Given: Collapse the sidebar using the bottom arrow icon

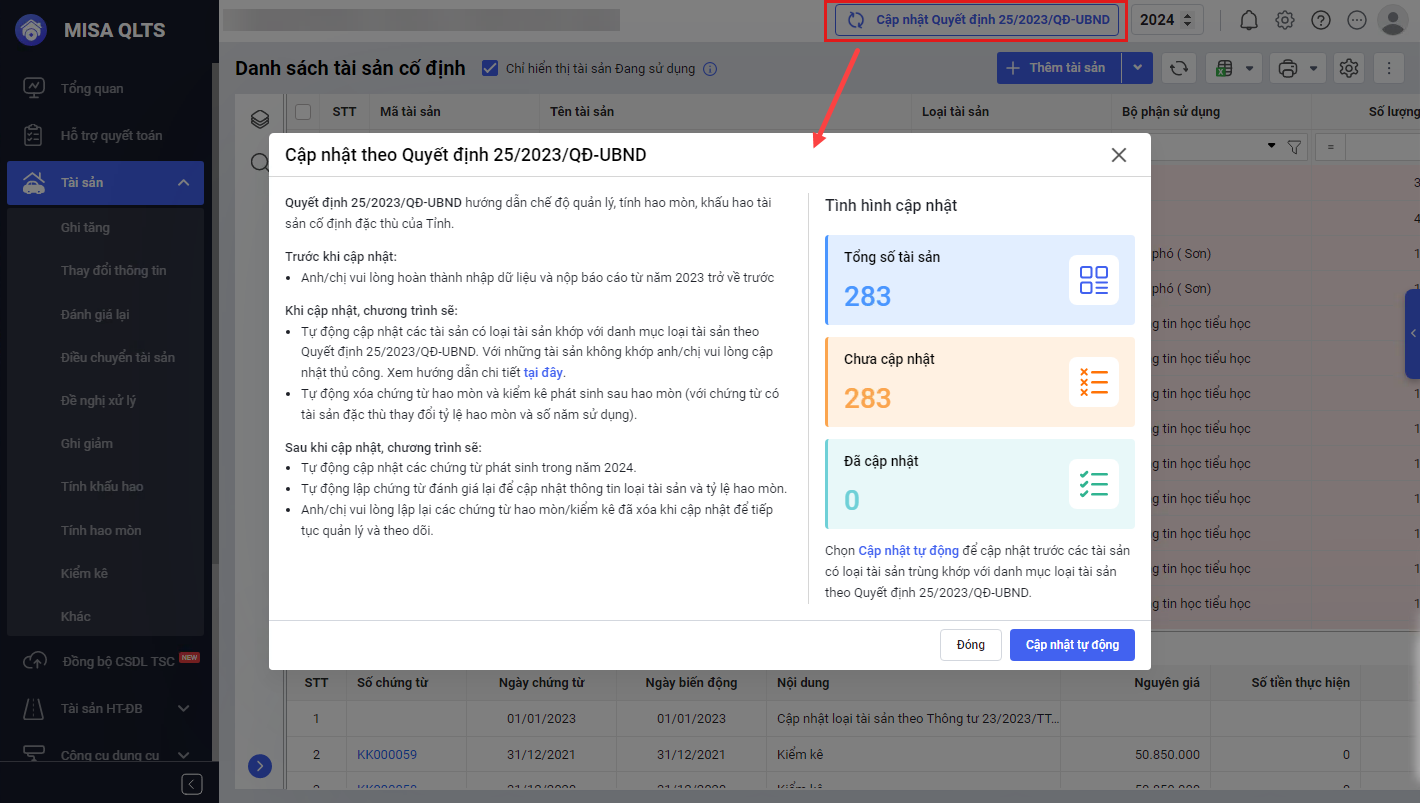Looking at the screenshot, I should coord(192,784).
